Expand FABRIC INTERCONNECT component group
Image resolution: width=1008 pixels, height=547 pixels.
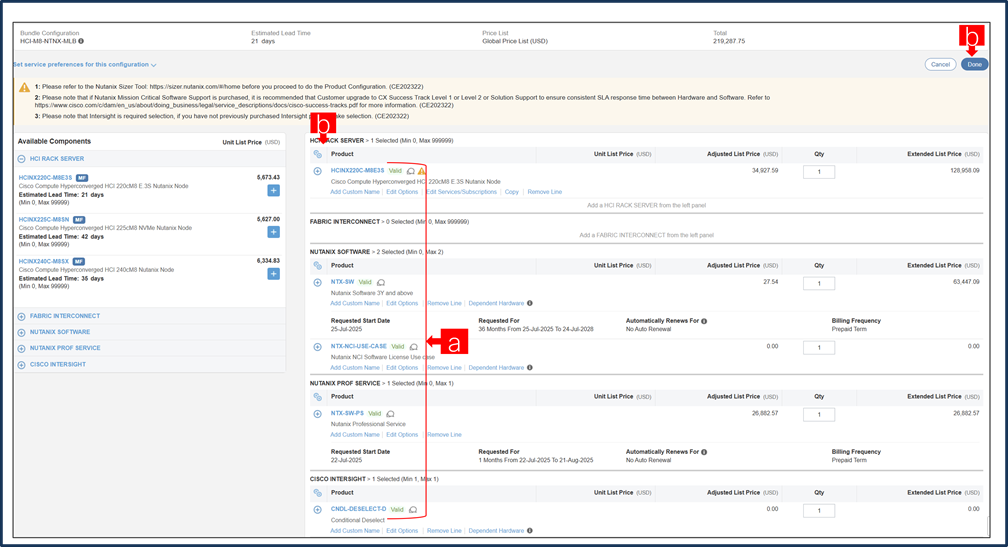coord(21,316)
